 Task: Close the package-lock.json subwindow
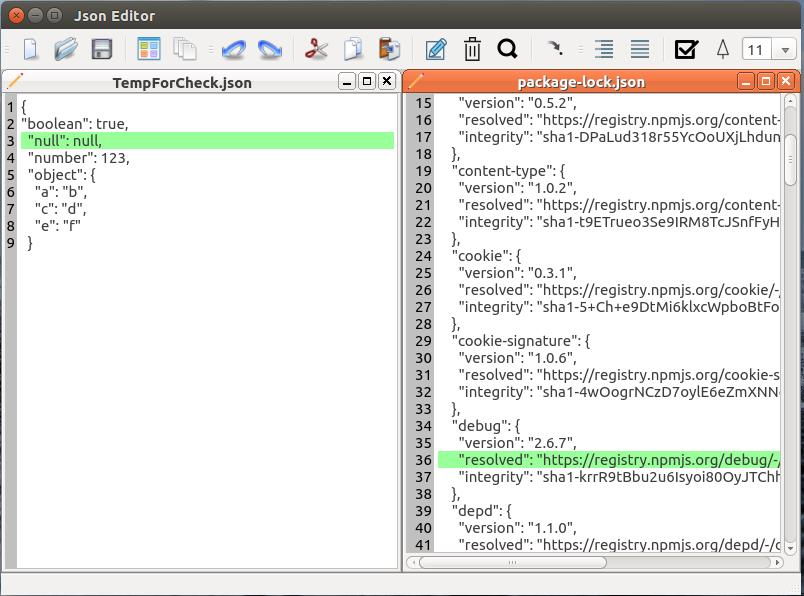786,82
